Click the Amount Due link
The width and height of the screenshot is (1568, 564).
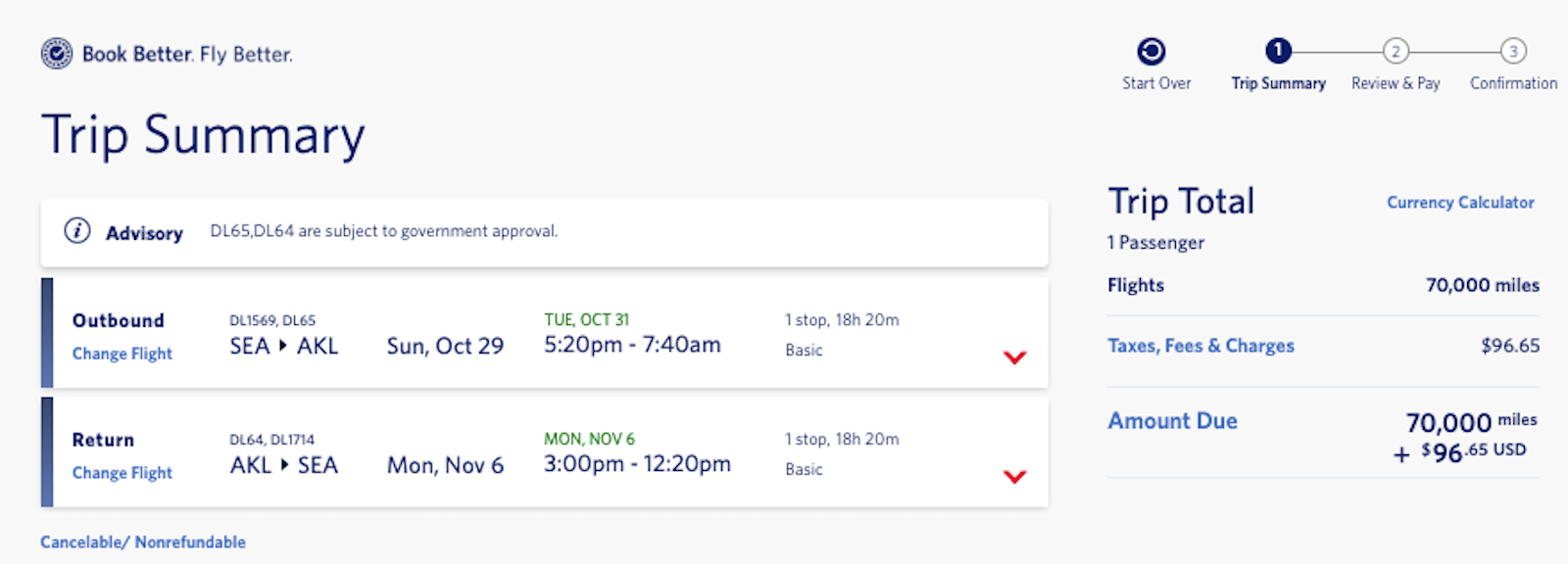(1172, 421)
